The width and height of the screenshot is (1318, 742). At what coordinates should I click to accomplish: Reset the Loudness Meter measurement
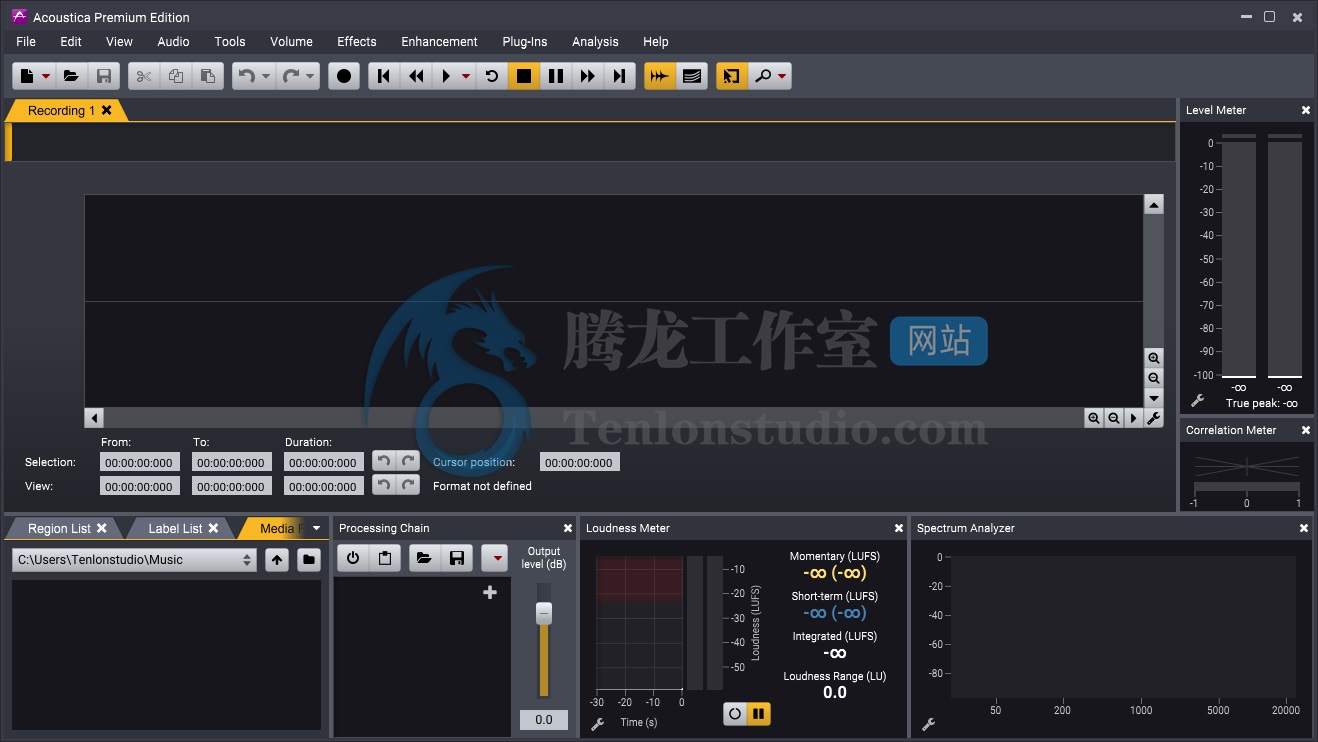(735, 714)
